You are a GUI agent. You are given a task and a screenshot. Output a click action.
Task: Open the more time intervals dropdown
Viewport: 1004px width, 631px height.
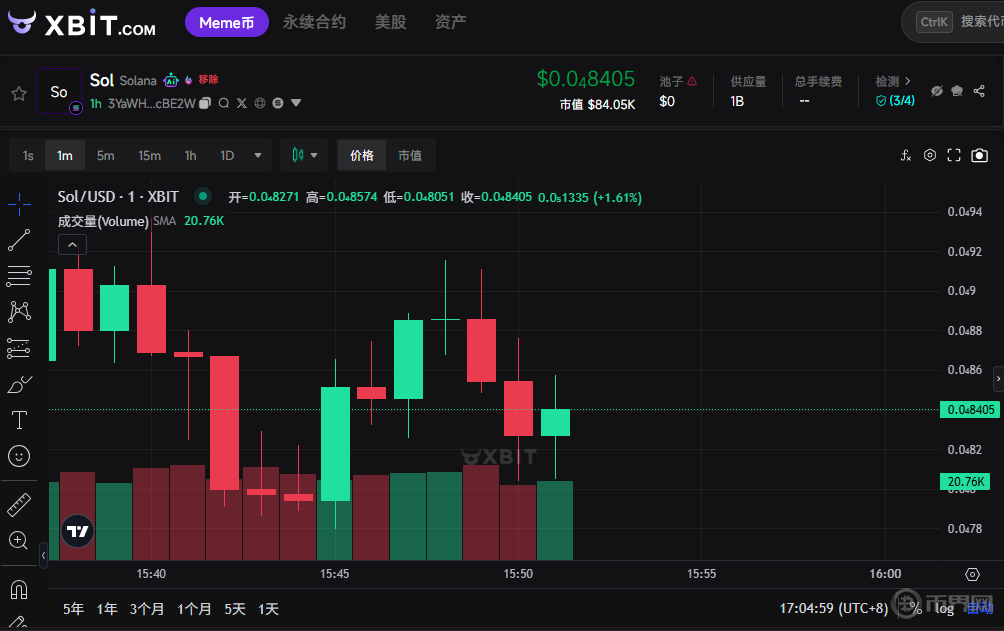[258, 155]
